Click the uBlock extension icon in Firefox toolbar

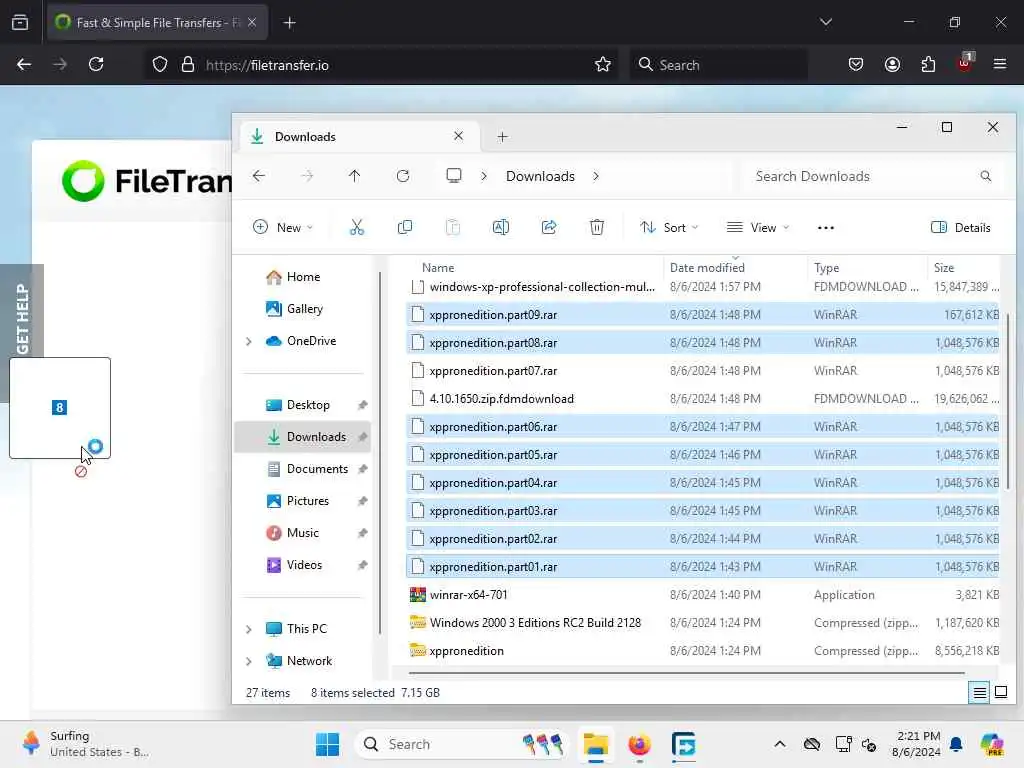[965, 63]
